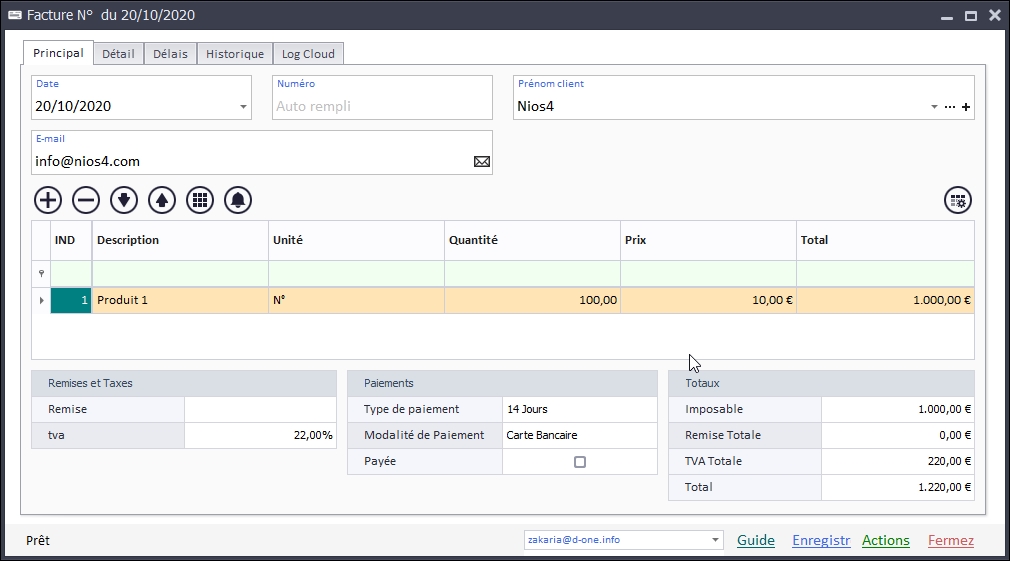The height and width of the screenshot is (561, 1010).
Task: Expand the Date dropdown arrow
Action: pos(243,107)
